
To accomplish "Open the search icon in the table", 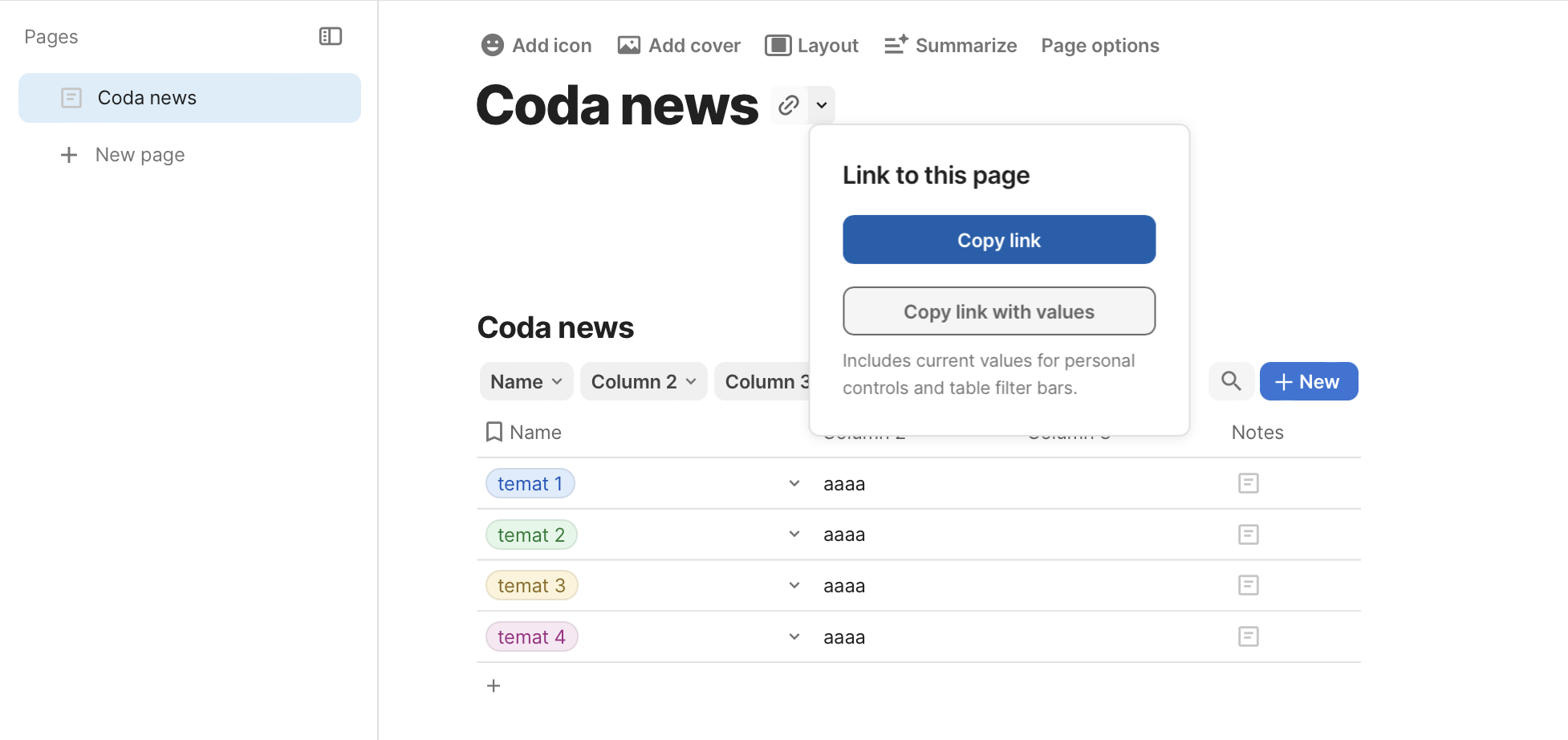I will tap(1231, 381).
